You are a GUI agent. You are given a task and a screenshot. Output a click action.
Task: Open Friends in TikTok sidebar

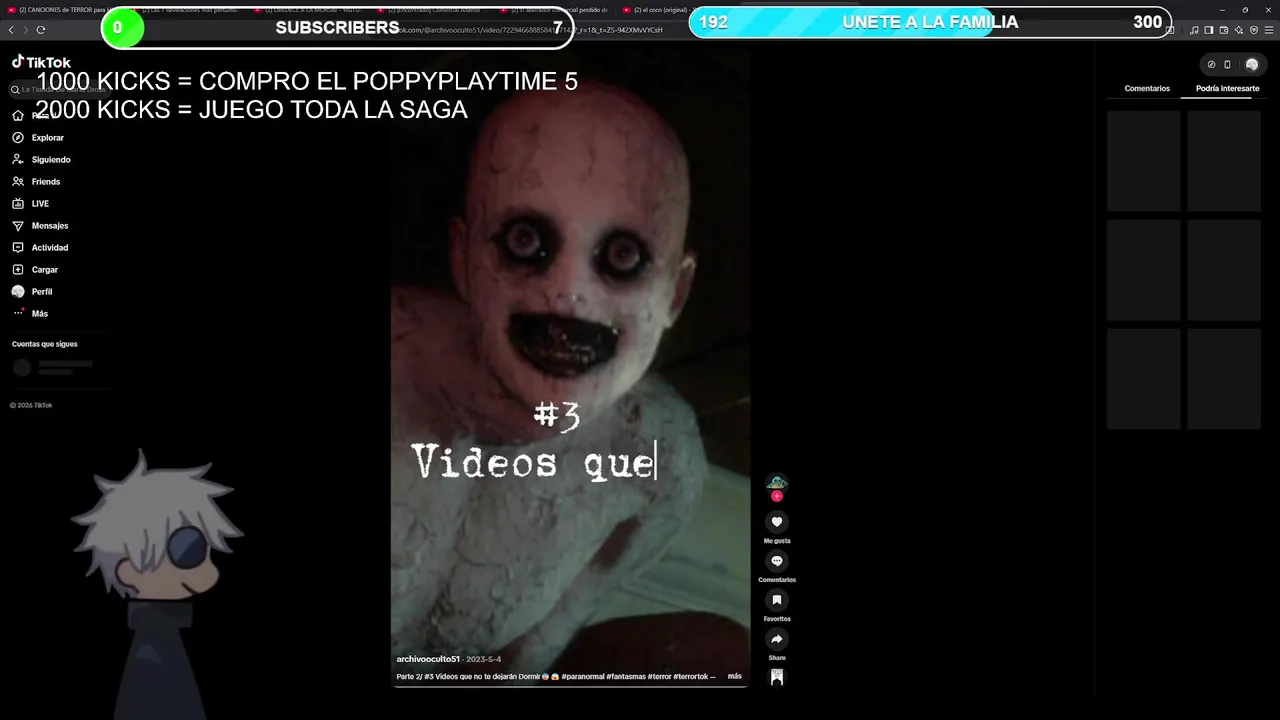click(x=36, y=182)
